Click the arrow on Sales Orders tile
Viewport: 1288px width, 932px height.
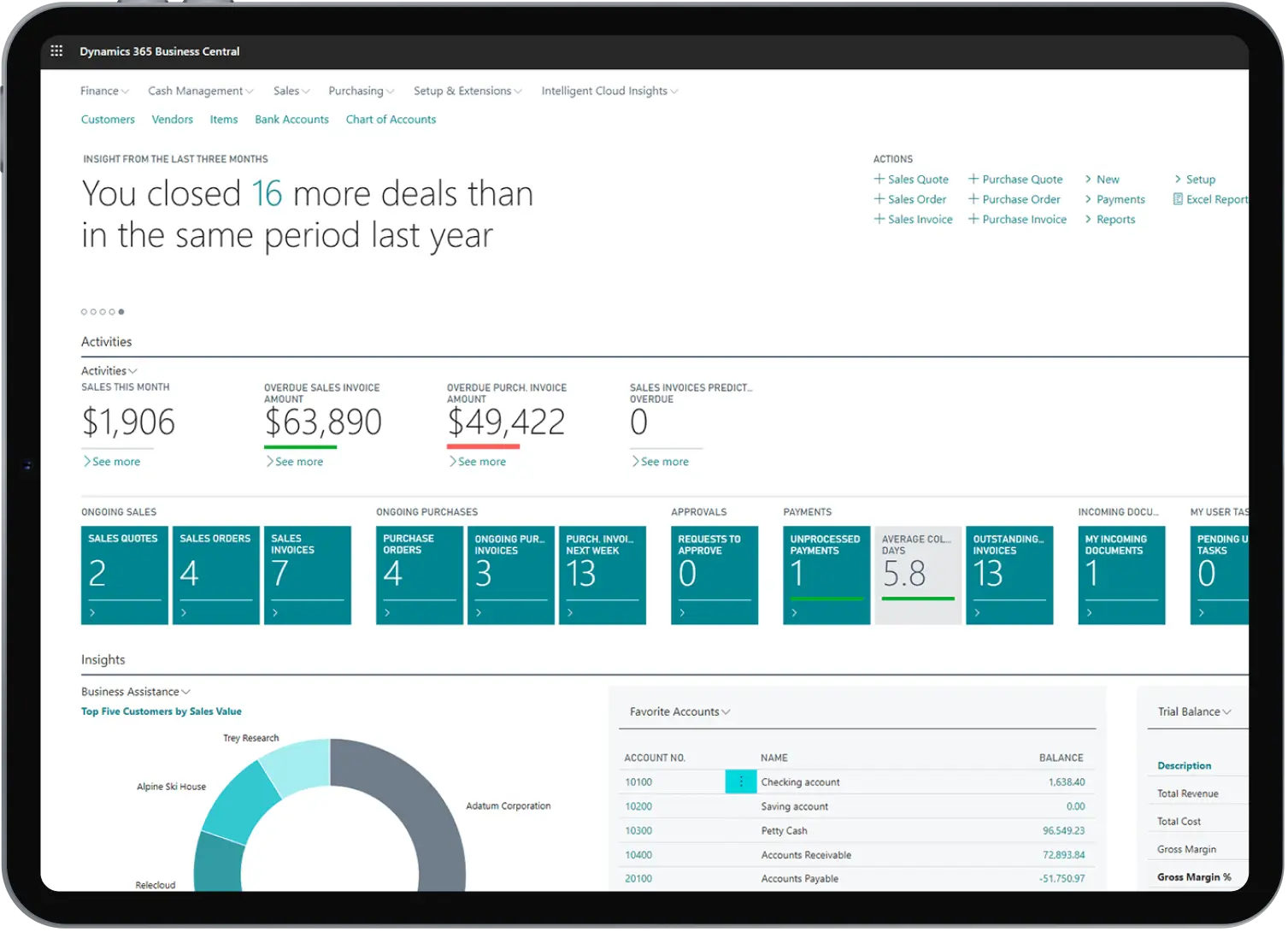[x=184, y=613]
